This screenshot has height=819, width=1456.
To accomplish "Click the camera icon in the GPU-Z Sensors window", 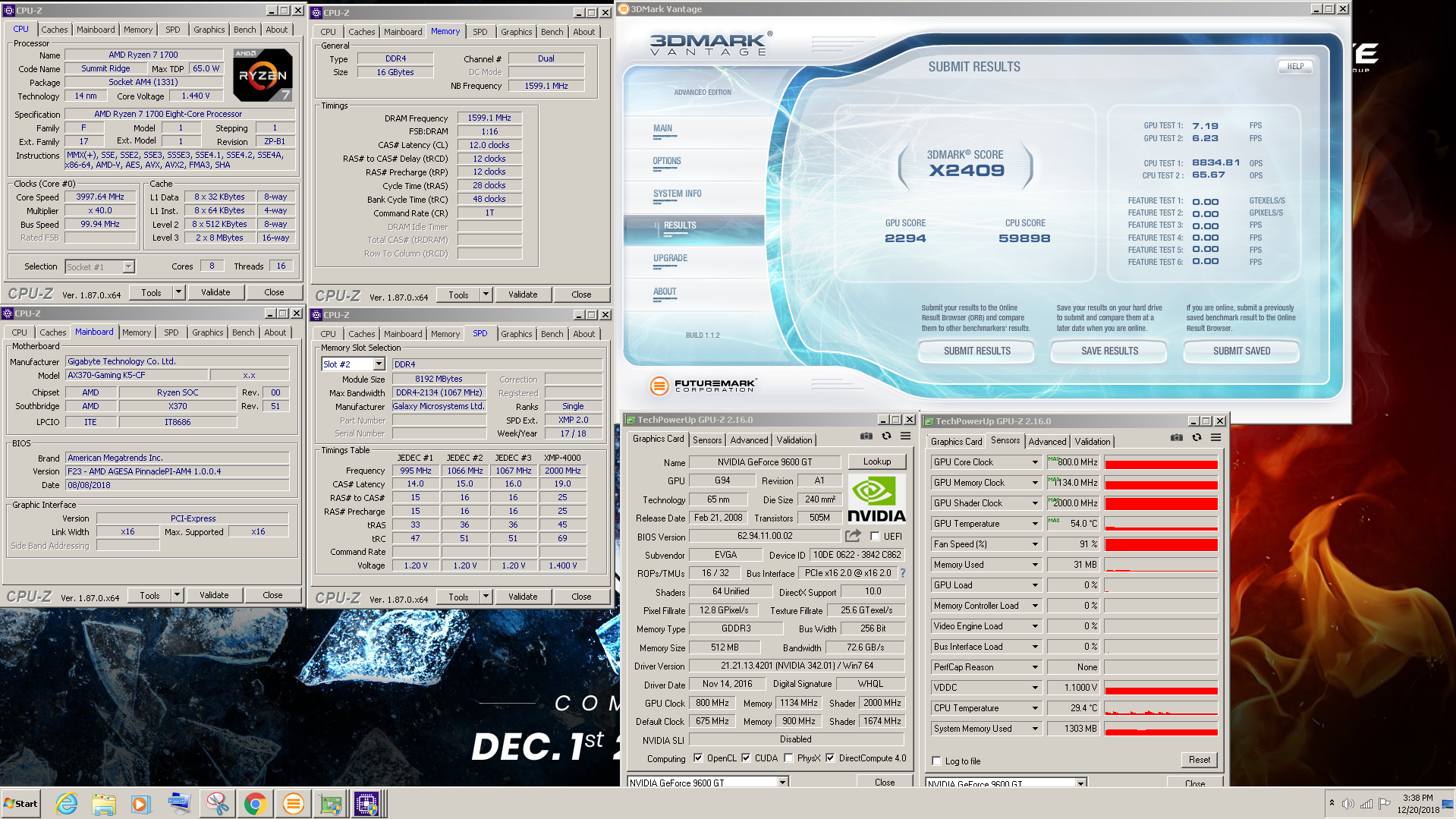I will click(x=1176, y=438).
